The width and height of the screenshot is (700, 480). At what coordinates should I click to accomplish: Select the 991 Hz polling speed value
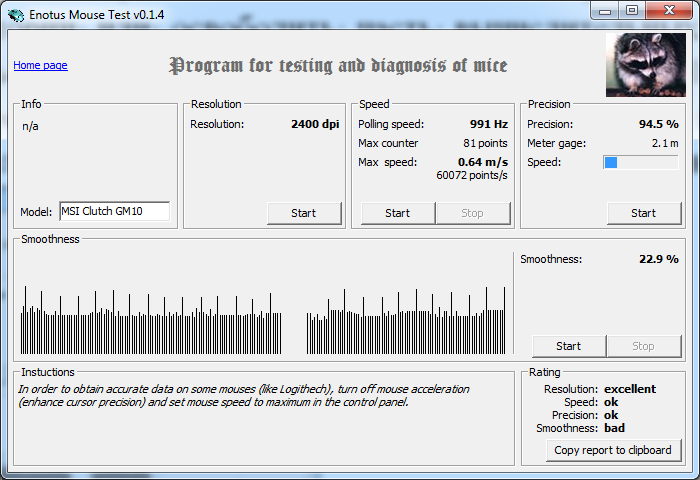click(489, 124)
